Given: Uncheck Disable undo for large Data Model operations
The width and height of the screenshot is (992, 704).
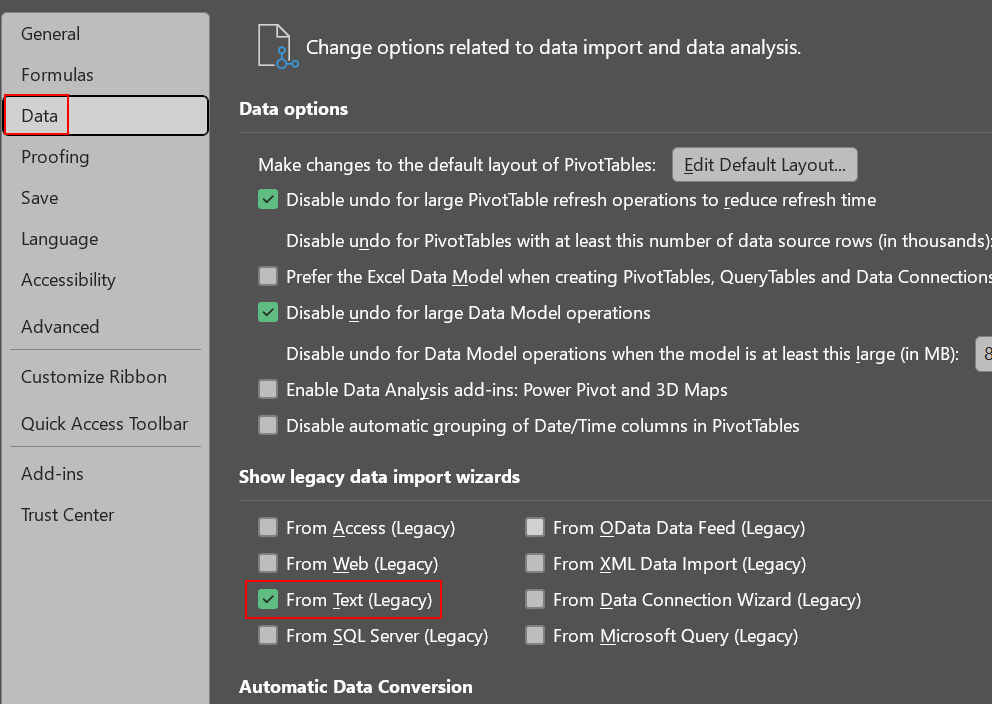Looking at the screenshot, I should [x=268, y=313].
